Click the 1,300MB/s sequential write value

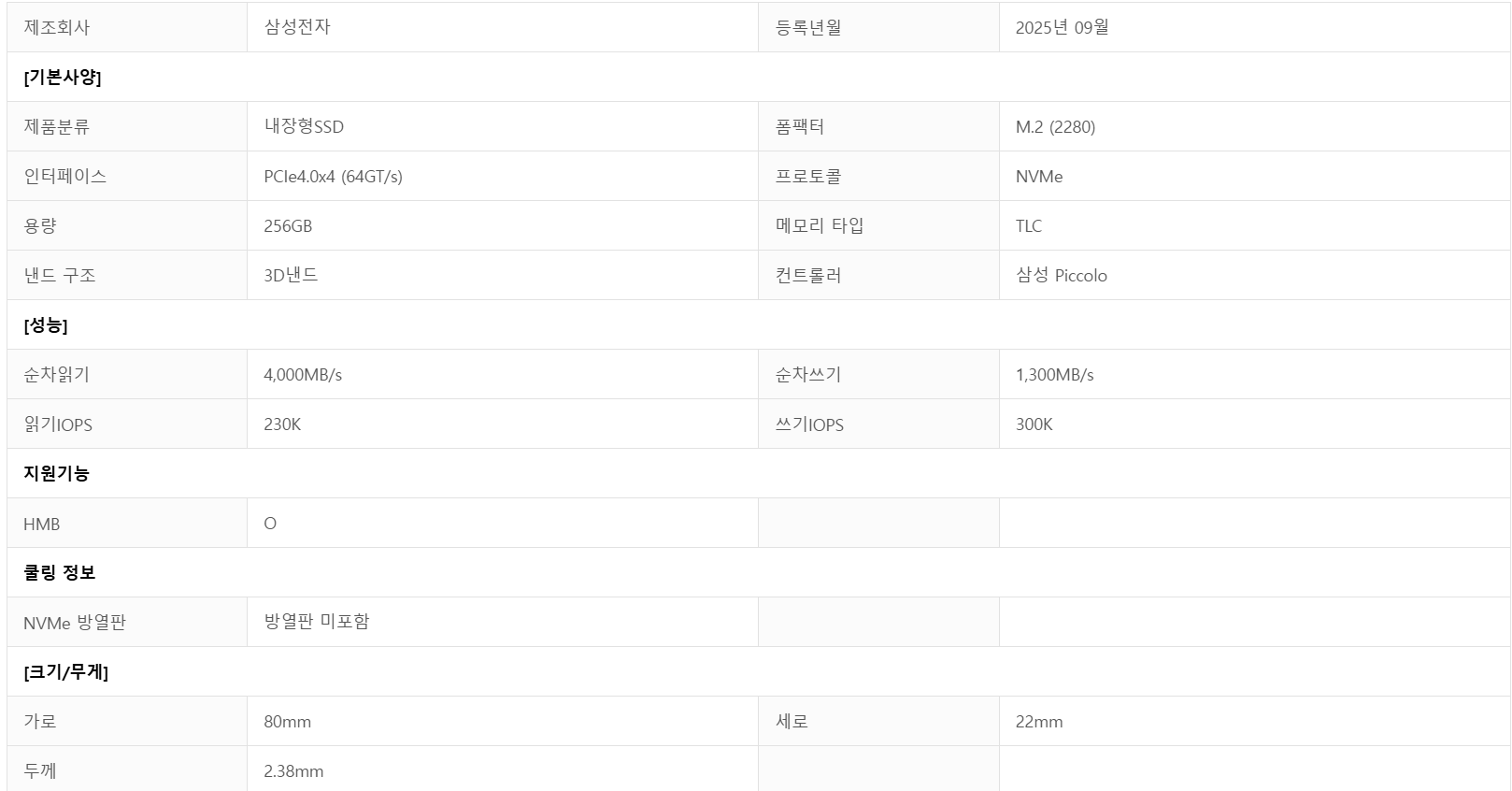point(1054,375)
